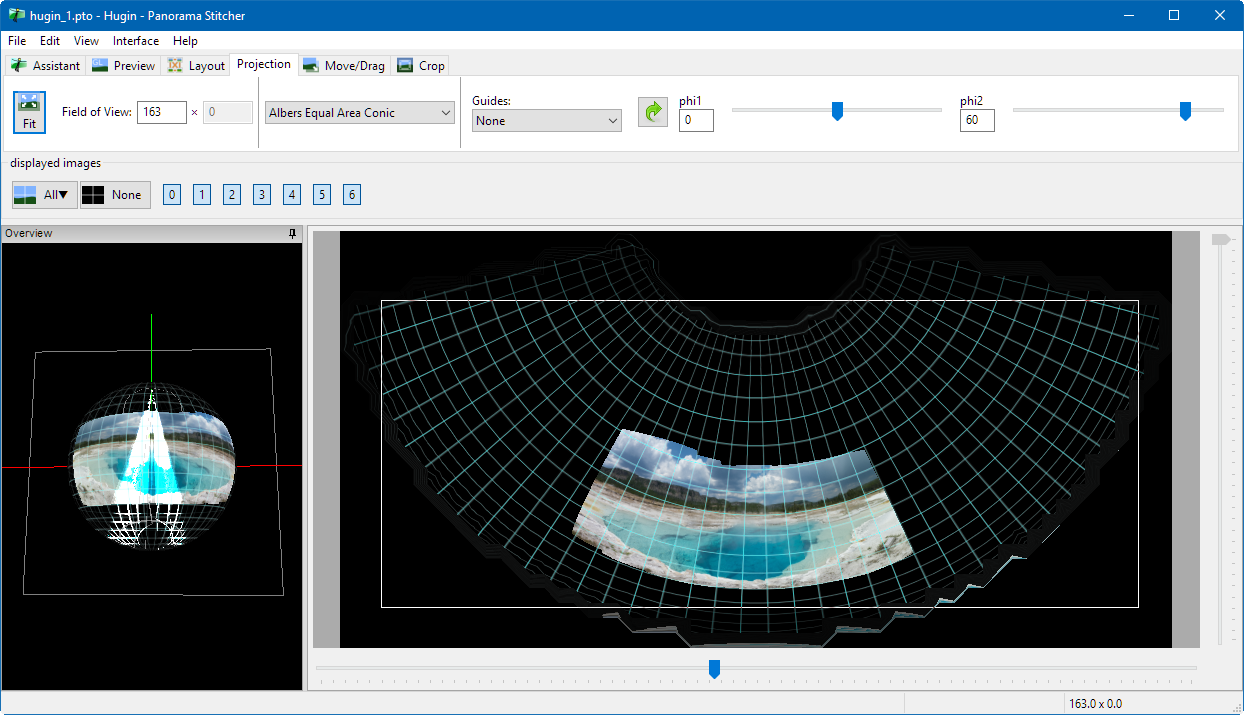The image size is (1244, 715).
Task: Switch to the Move/Drag tab
Action: 344,66
